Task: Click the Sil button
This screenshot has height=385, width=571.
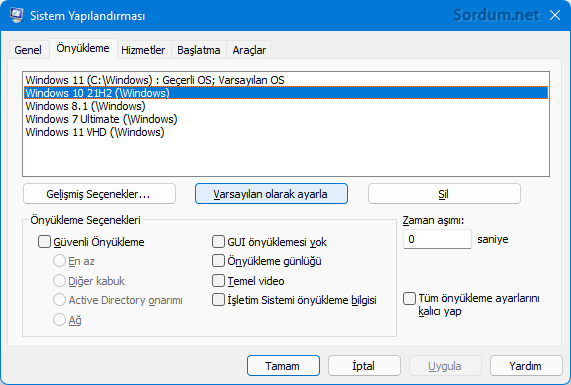Action: point(444,194)
